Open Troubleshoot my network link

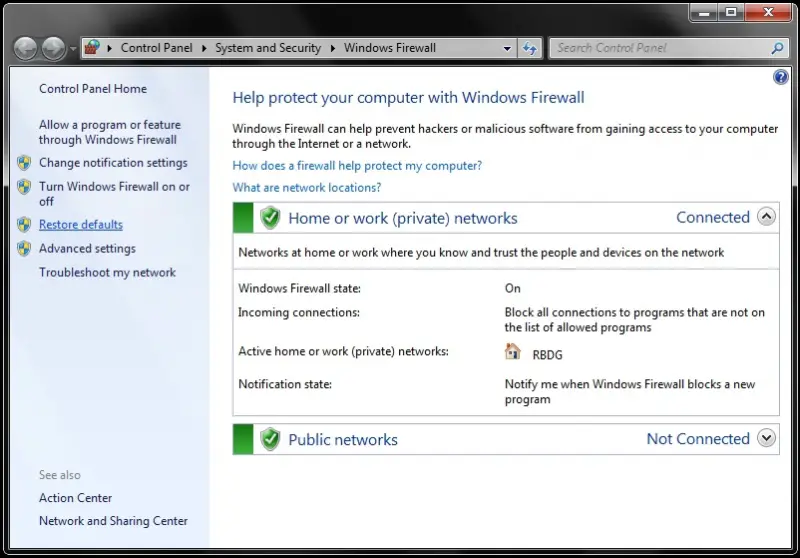(107, 272)
